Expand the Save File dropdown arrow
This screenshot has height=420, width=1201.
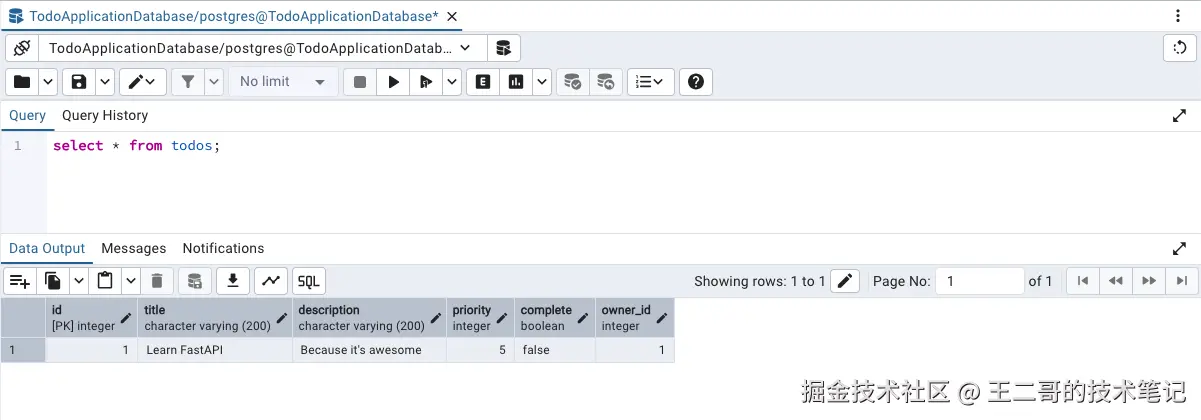pyautogui.click(x=104, y=82)
